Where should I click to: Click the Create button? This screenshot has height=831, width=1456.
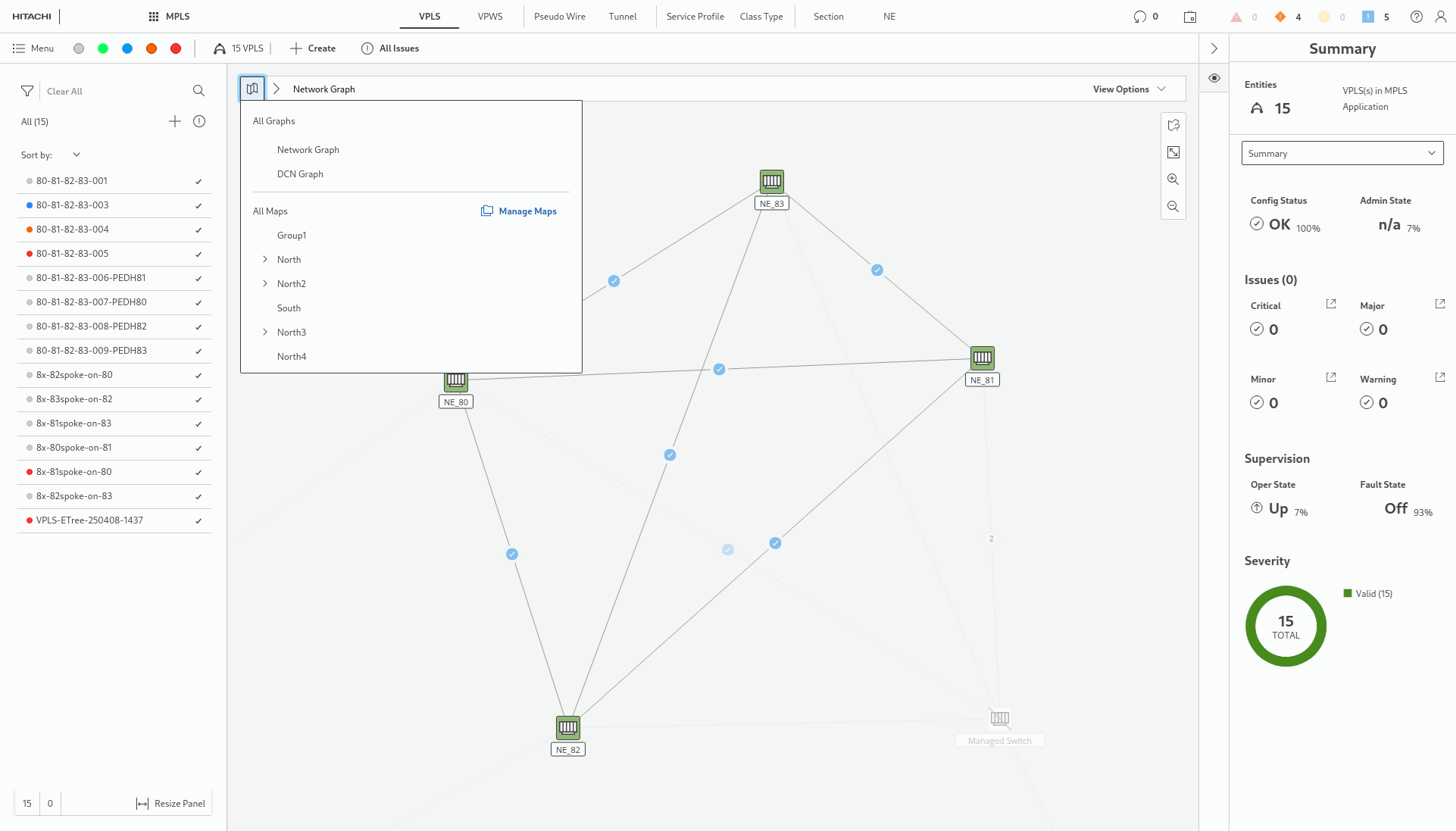[x=313, y=48]
